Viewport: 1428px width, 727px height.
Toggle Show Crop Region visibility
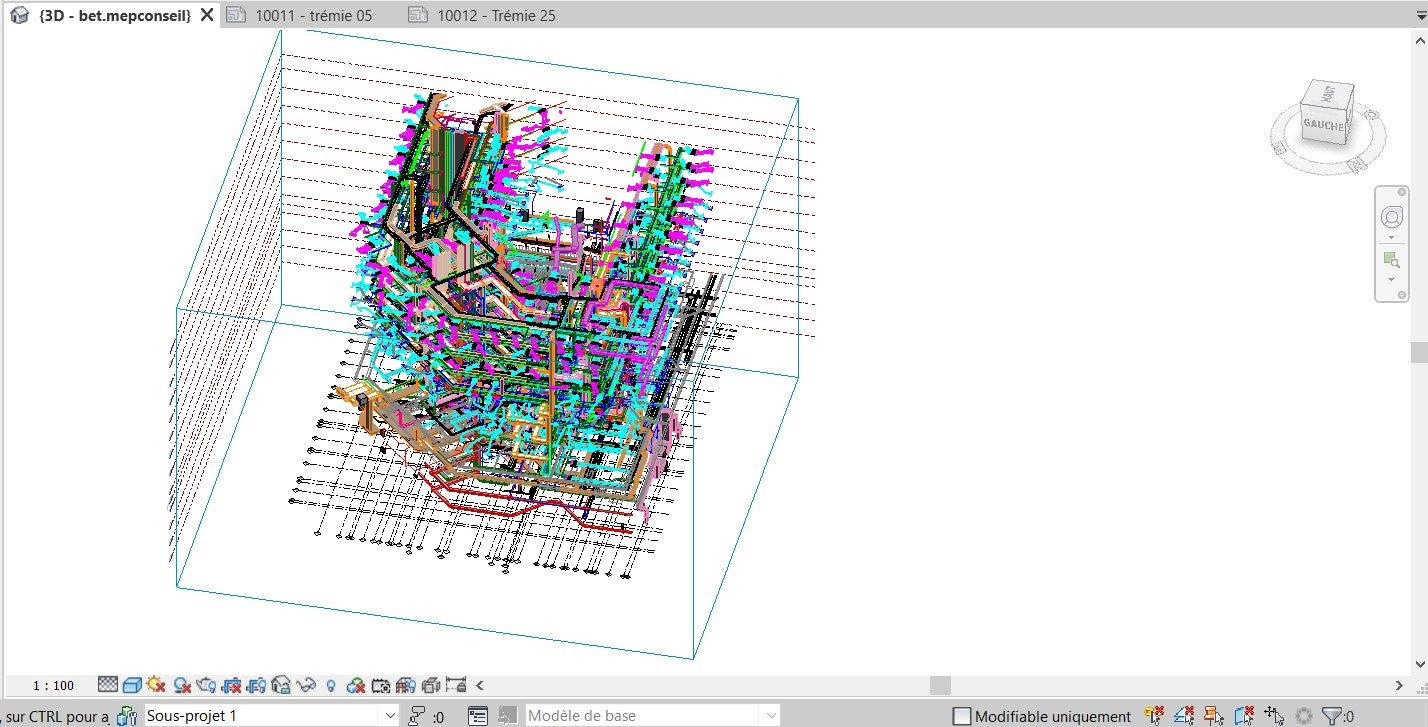pyautogui.click(x=255, y=685)
